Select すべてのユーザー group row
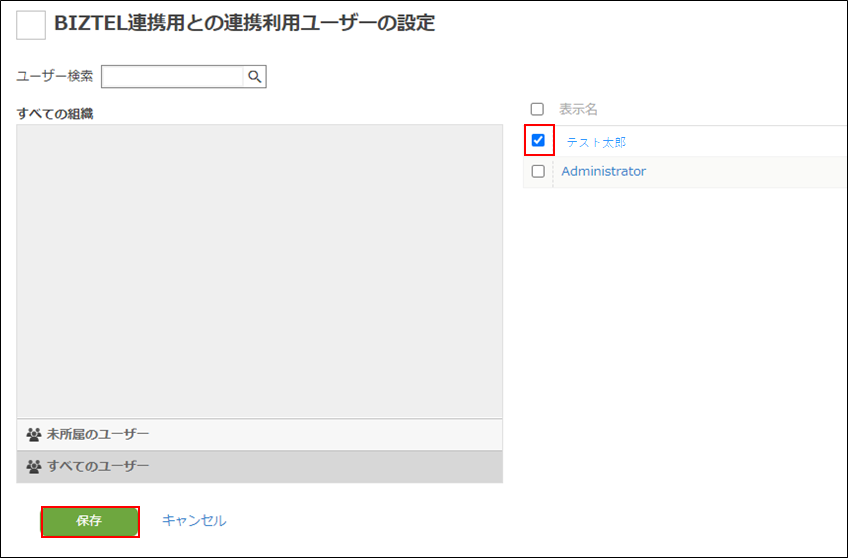The height and width of the screenshot is (558, 848). click(x=260, y=467)
